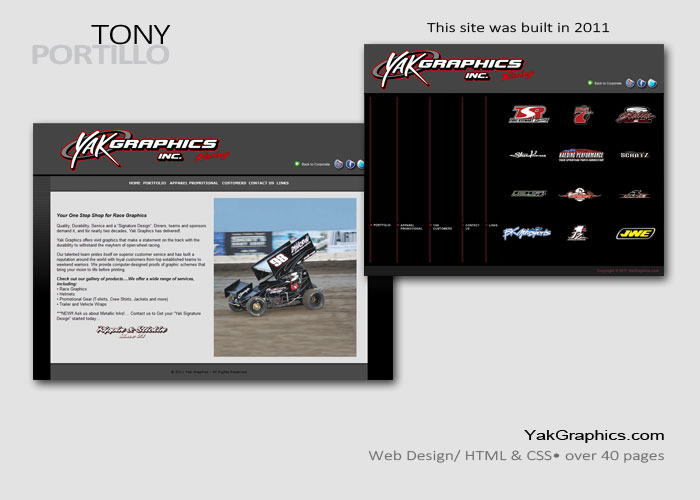Open the YouTube icon on homepage header
The width and height of the screenshot is (700, 500).
coord(339,164)
